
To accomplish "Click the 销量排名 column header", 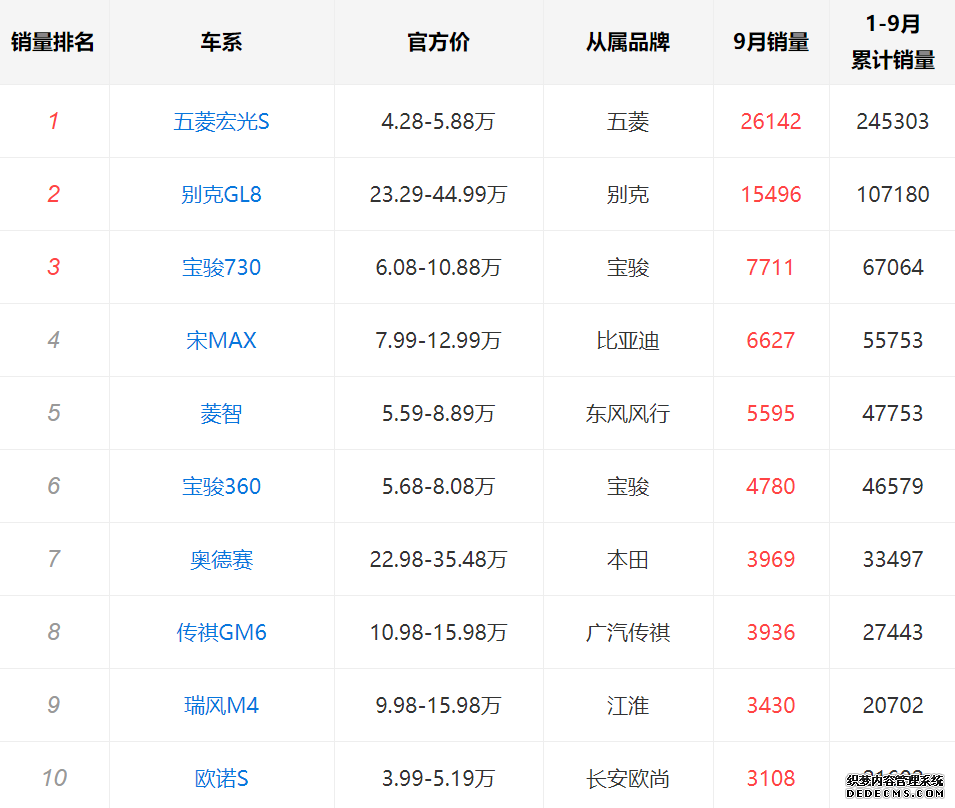I will click(x=53, y=42).
